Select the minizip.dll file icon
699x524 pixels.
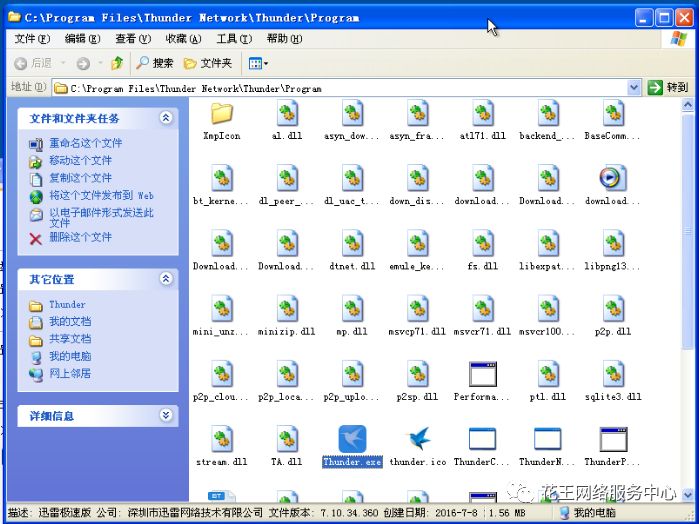pyautogui.click(x=286, y=310)
